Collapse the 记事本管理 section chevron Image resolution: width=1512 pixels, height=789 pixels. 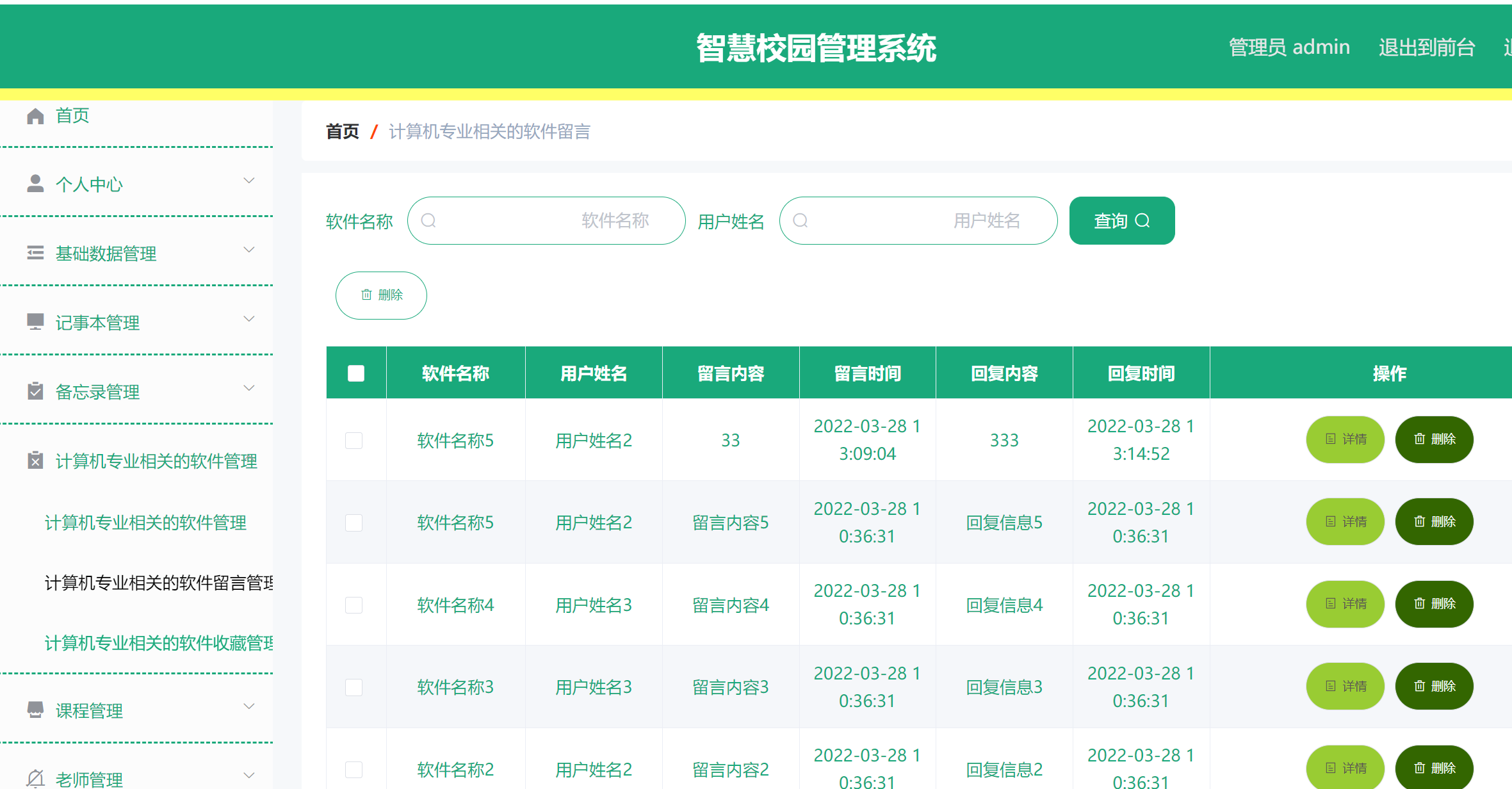249,319
